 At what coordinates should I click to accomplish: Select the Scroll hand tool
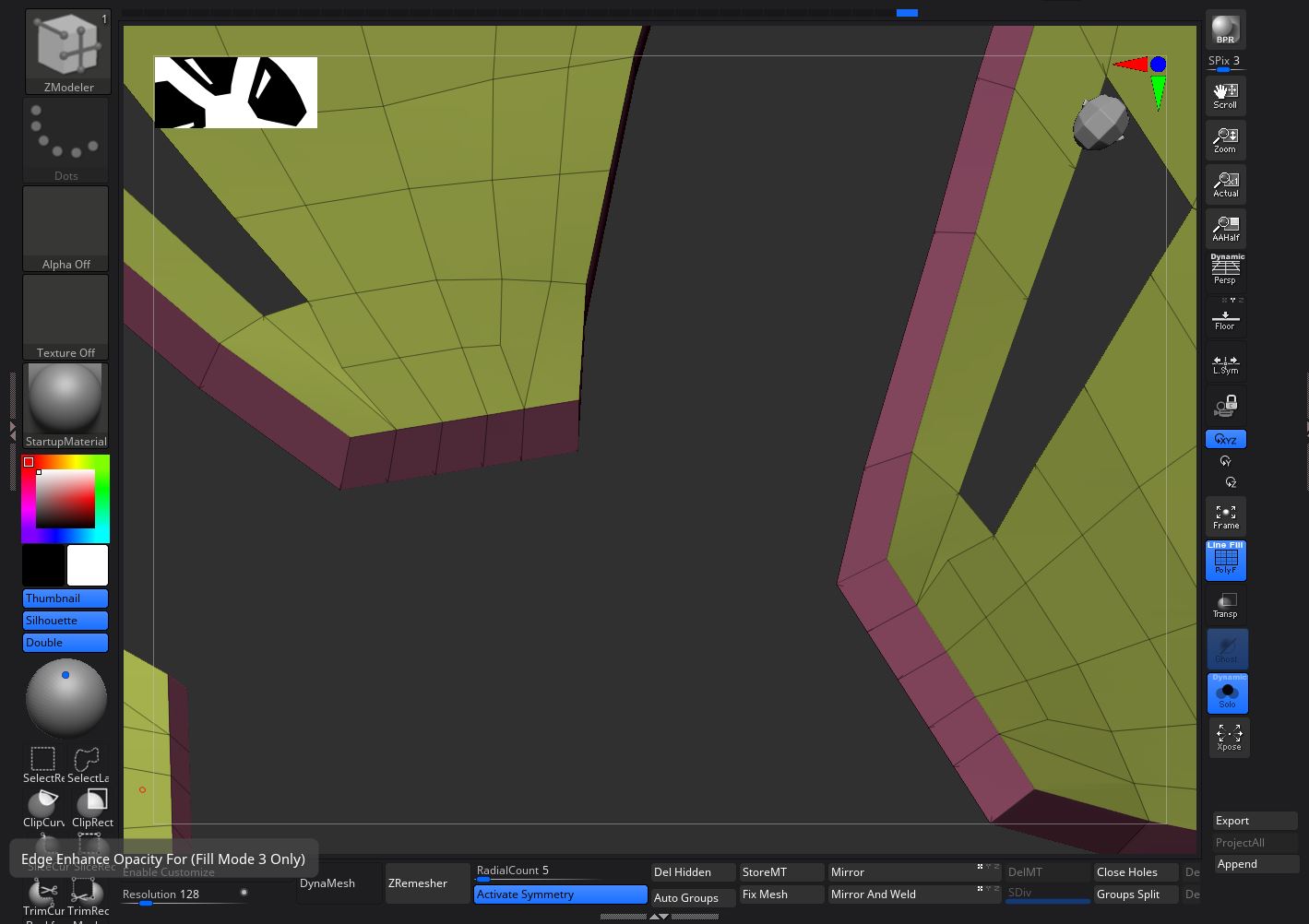(x=1225, y=95)
